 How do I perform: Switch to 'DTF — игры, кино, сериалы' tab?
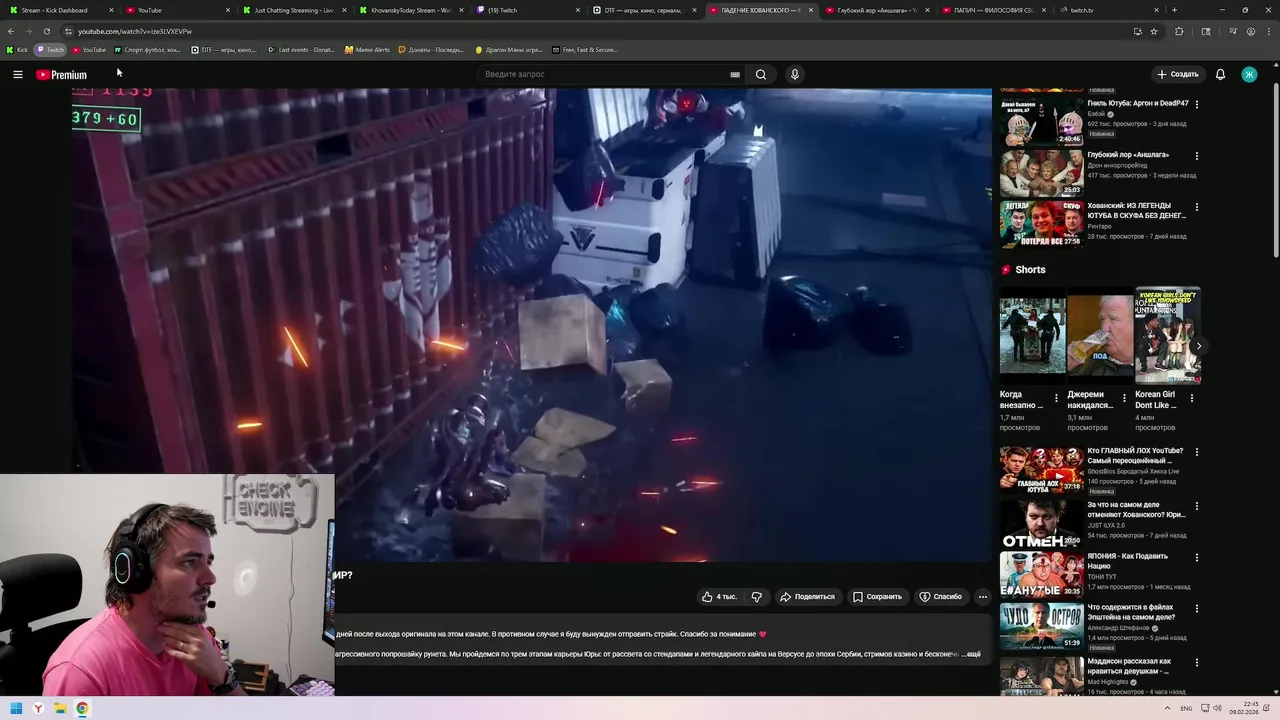pyautogui.click(x=645, y=10)
